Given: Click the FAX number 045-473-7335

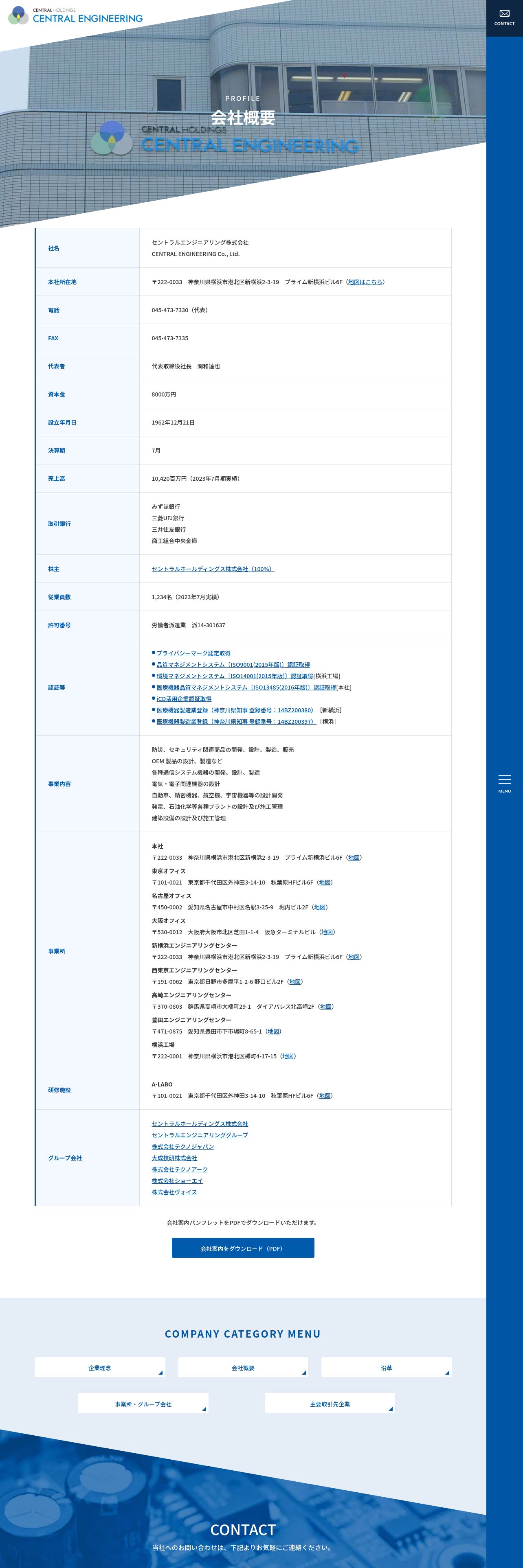Looking at the screenshot, I should click(170, 338).
